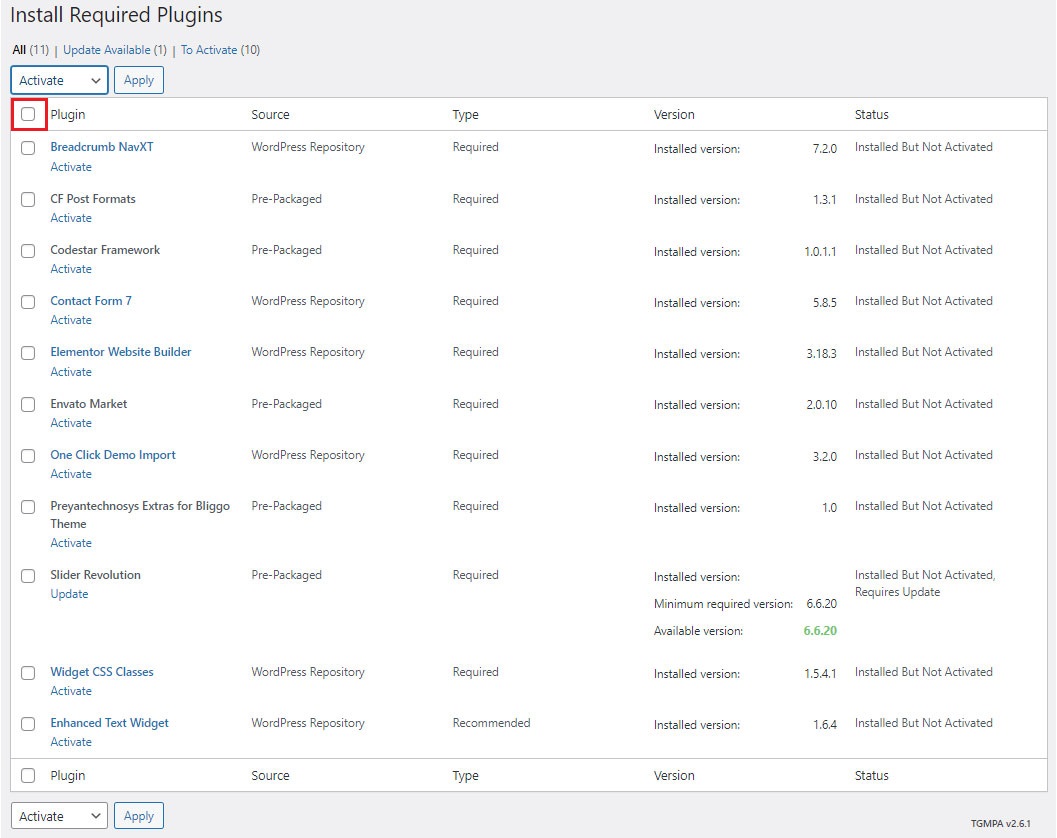Click the bottom Apply button
The height and width of the screenshot is (838, 1057).
pos(139,816)
